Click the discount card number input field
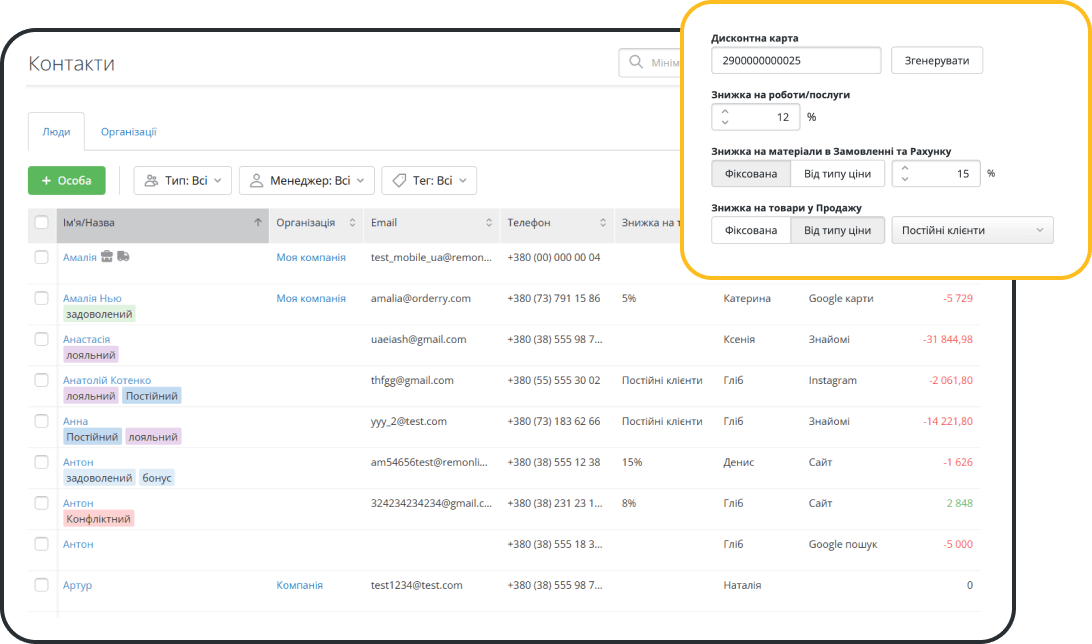The height and width of the screenshot is (644, 1092). click(x=796, y=61)
